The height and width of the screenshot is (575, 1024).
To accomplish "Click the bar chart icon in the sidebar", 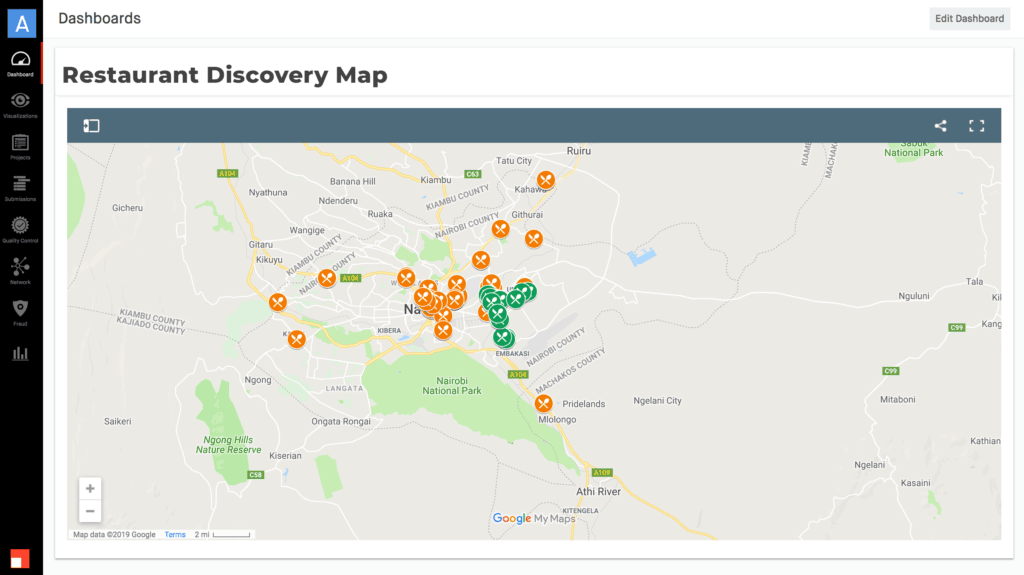I will click(x=20, y=353).
